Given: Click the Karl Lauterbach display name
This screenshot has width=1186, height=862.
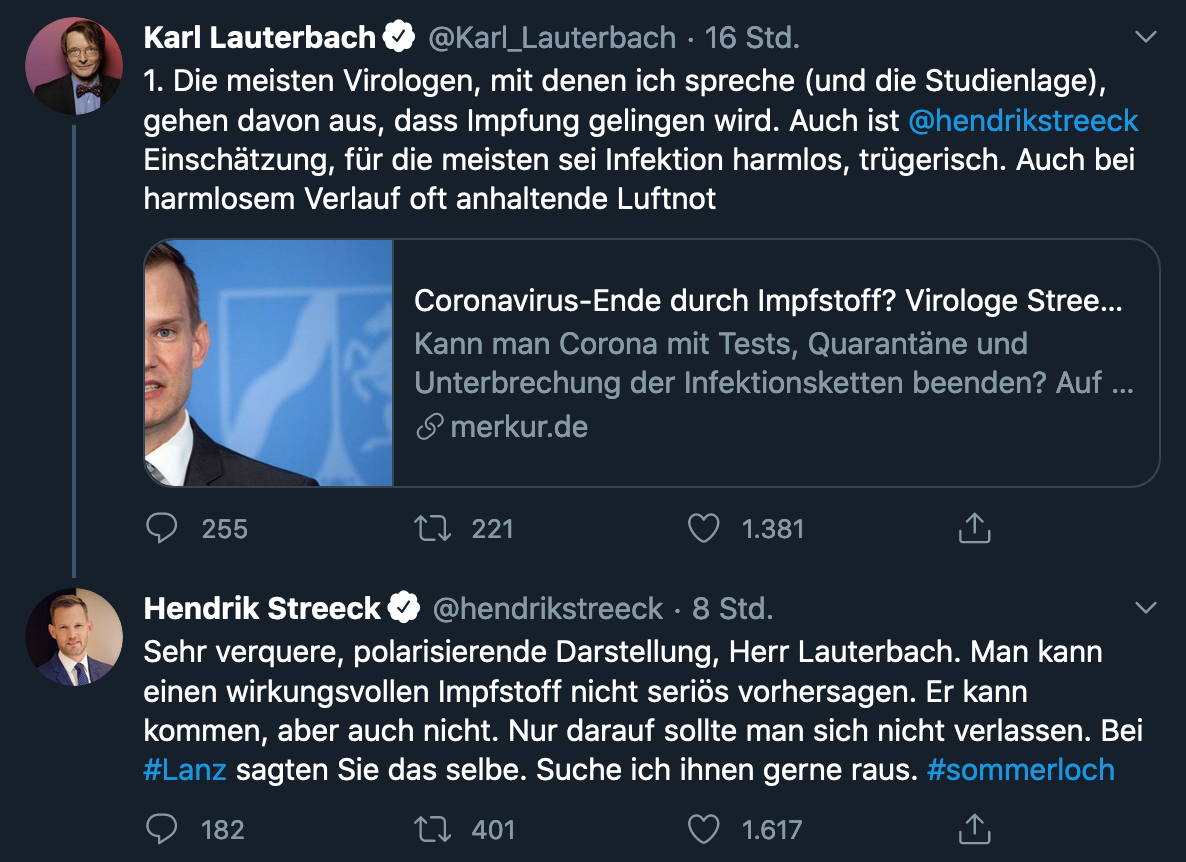Looking at the screenshot, I should click(260, 38).
